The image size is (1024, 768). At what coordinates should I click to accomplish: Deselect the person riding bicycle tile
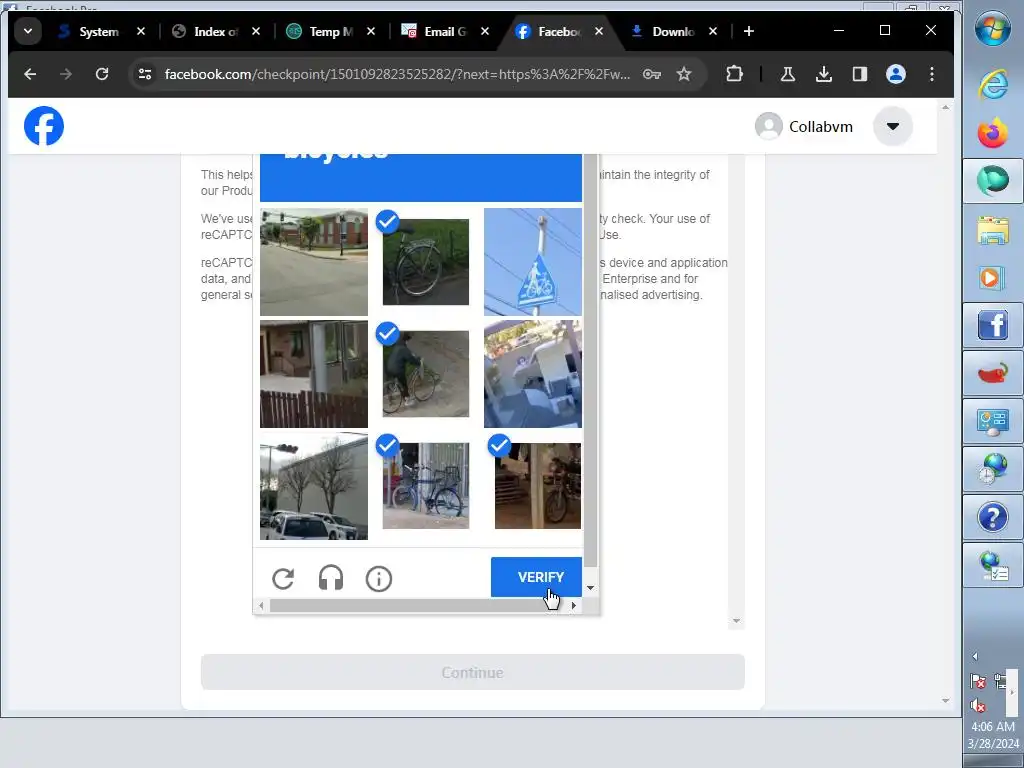(426, 374)
